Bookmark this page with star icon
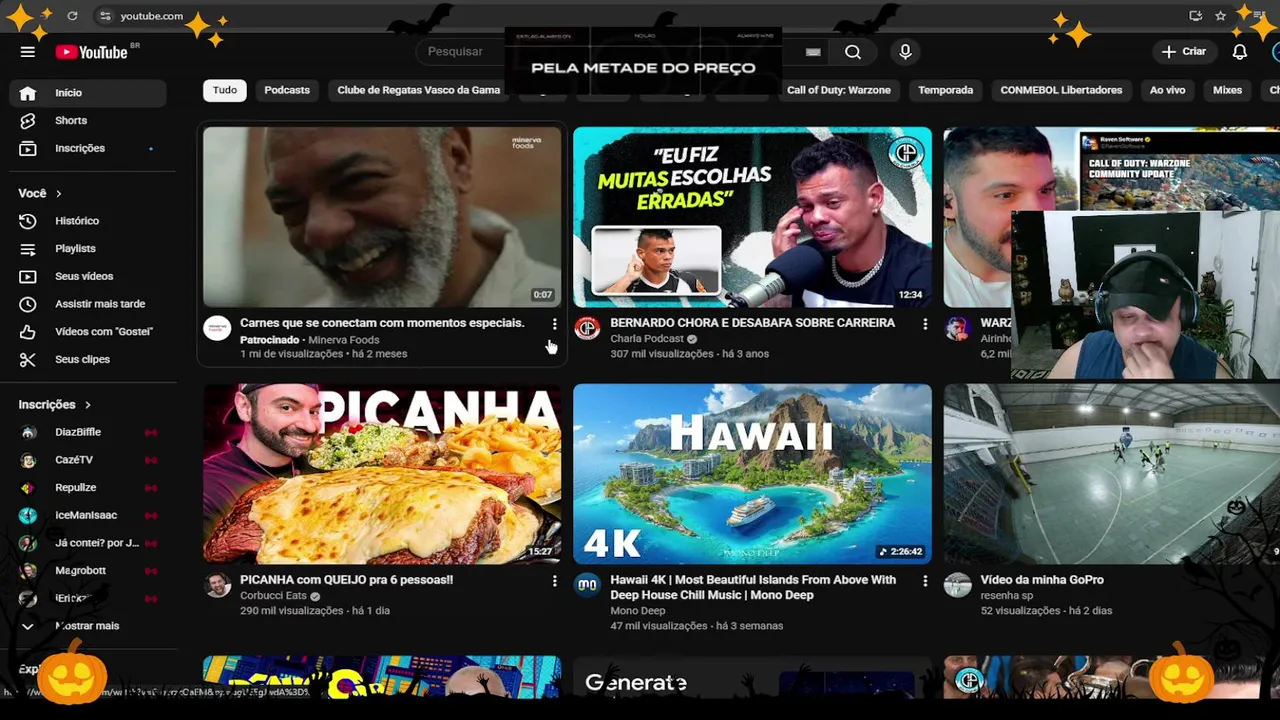 tap(1220, 16)
